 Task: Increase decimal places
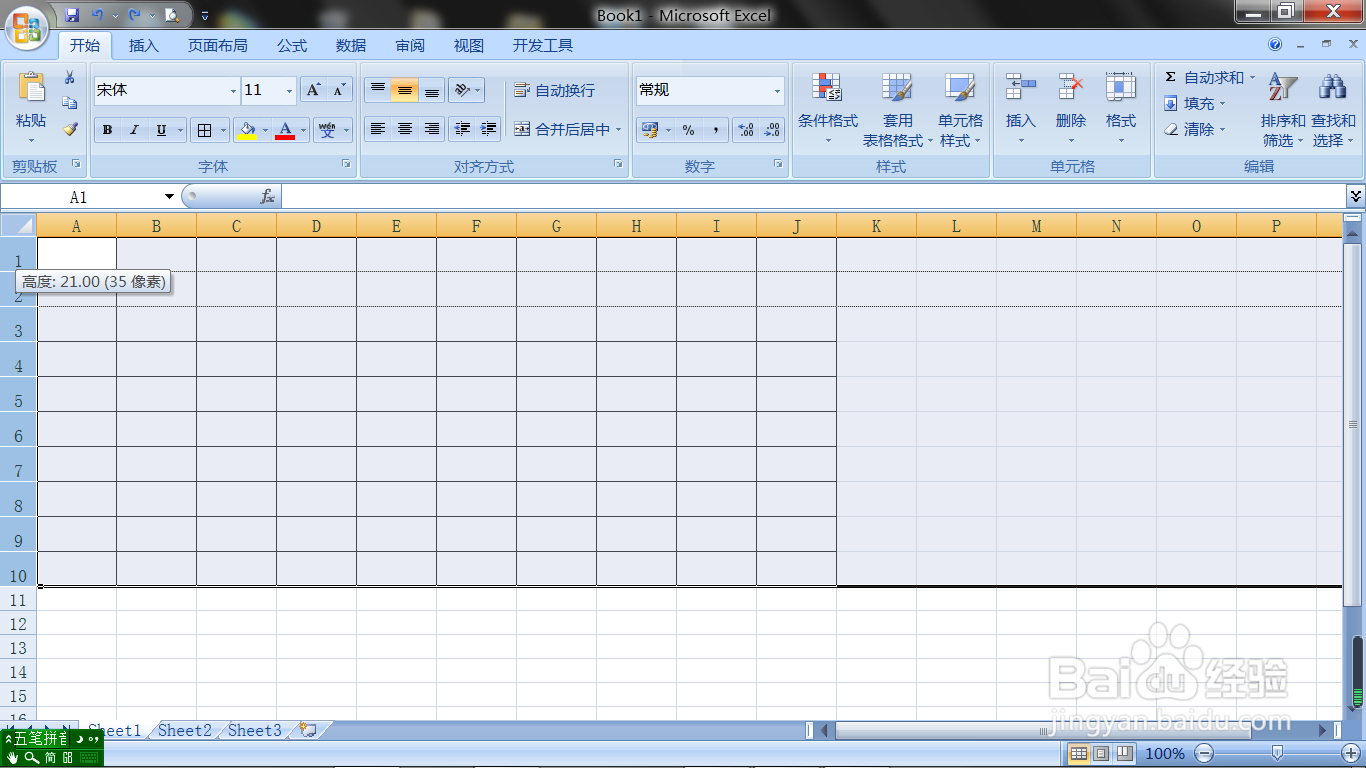tap(745, 130)
